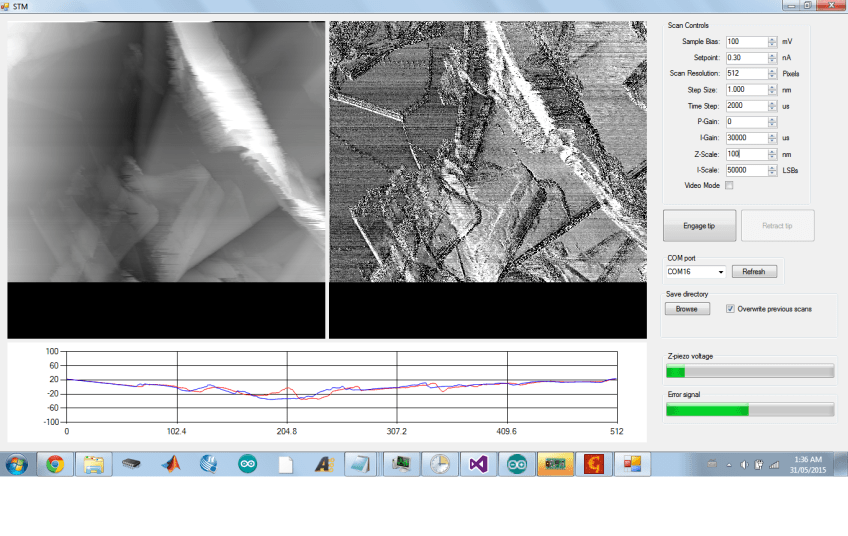The image size is (848, 536).
Task: Click the Engage tip button
Action: pos(700,226)
